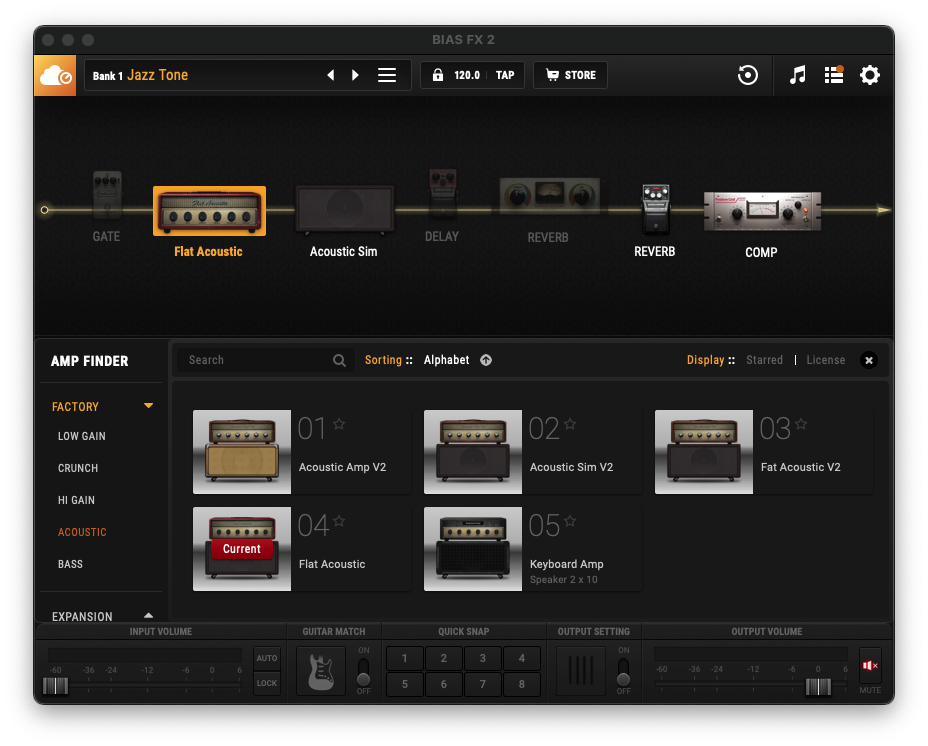Select the active REVERB stompbox pedal
928x746 pixels.
click(x=656, y=209)
